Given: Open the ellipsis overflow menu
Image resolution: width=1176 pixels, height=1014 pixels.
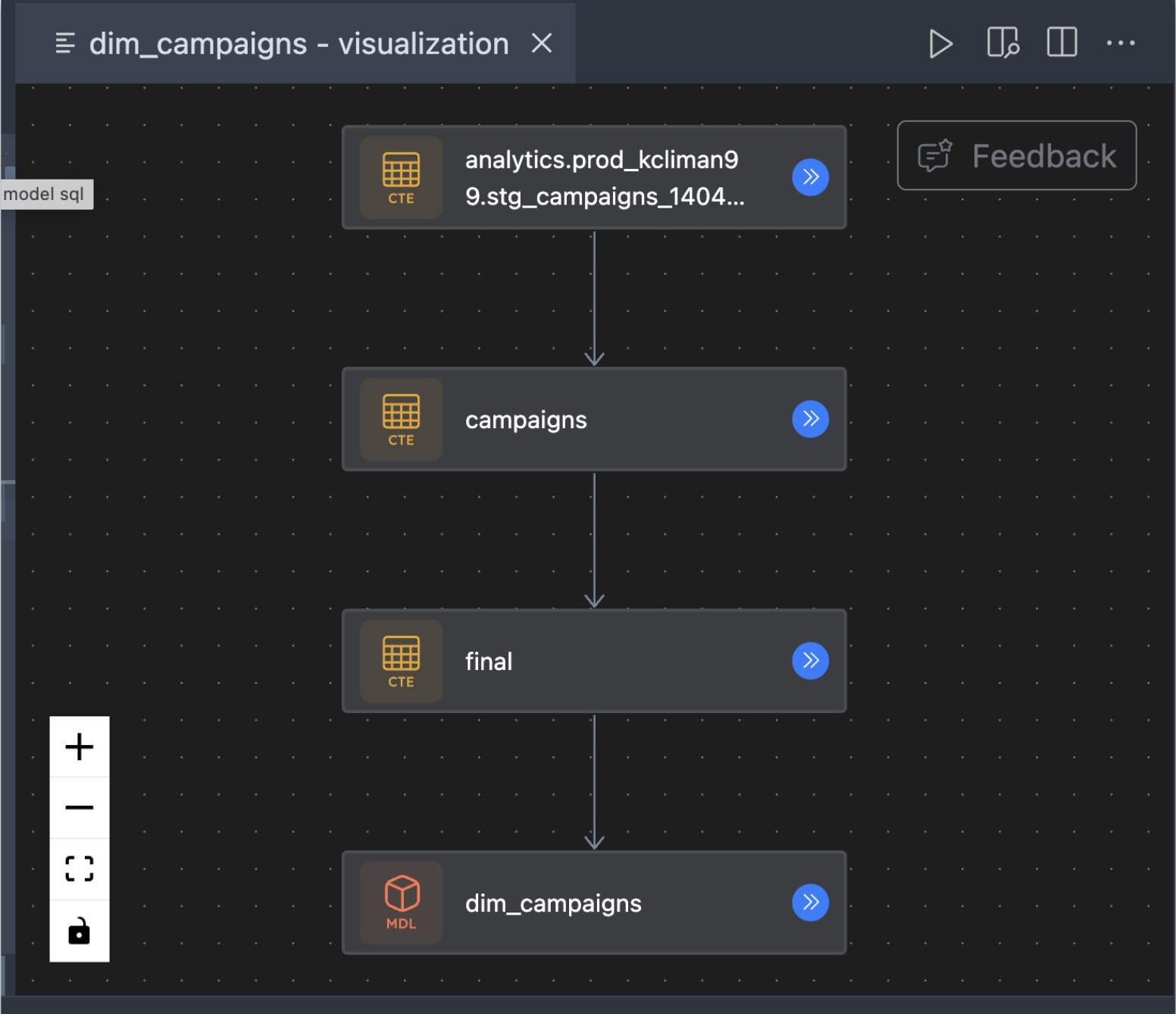Looking at the screenshot, I should [x=1121, y=43].
